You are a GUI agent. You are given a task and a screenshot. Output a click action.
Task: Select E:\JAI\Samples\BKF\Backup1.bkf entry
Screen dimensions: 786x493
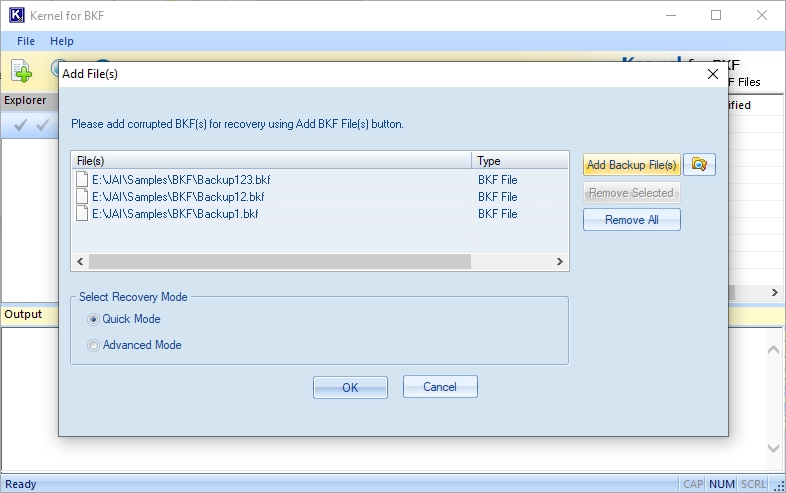pos(175,214)
